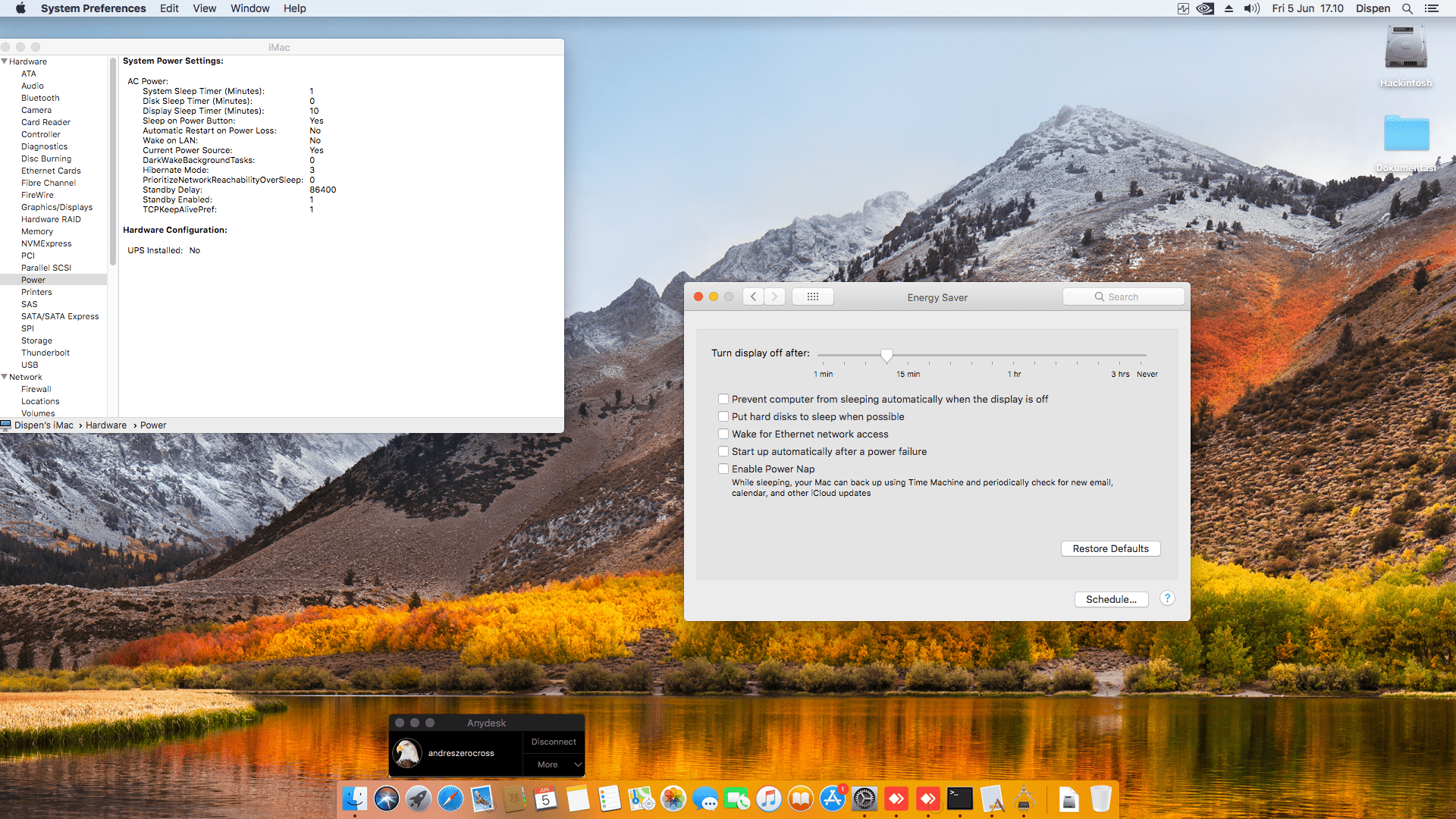Screen dimensions: 1456x819
Task: Open App Store from the dock
Action: click(x=832, y=799)
